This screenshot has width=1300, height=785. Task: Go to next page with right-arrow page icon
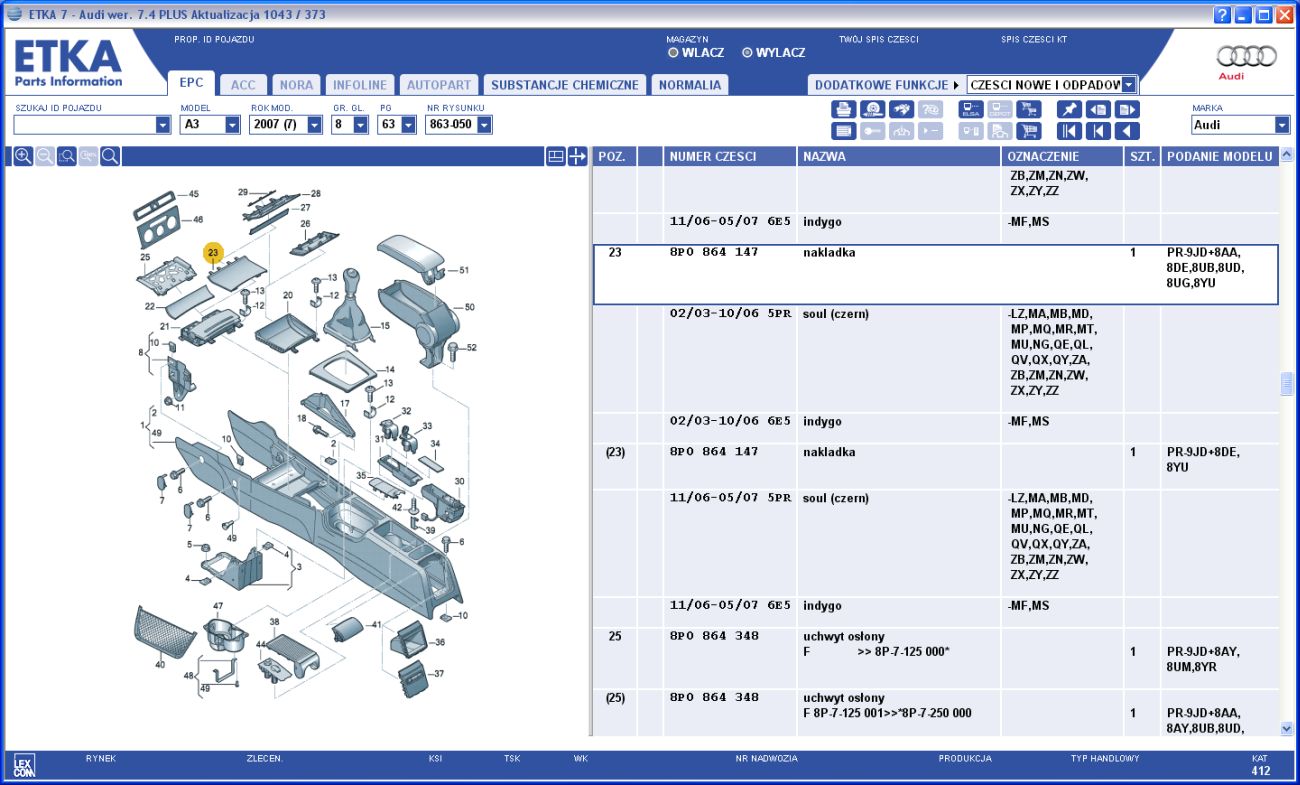pos(1128,109)
